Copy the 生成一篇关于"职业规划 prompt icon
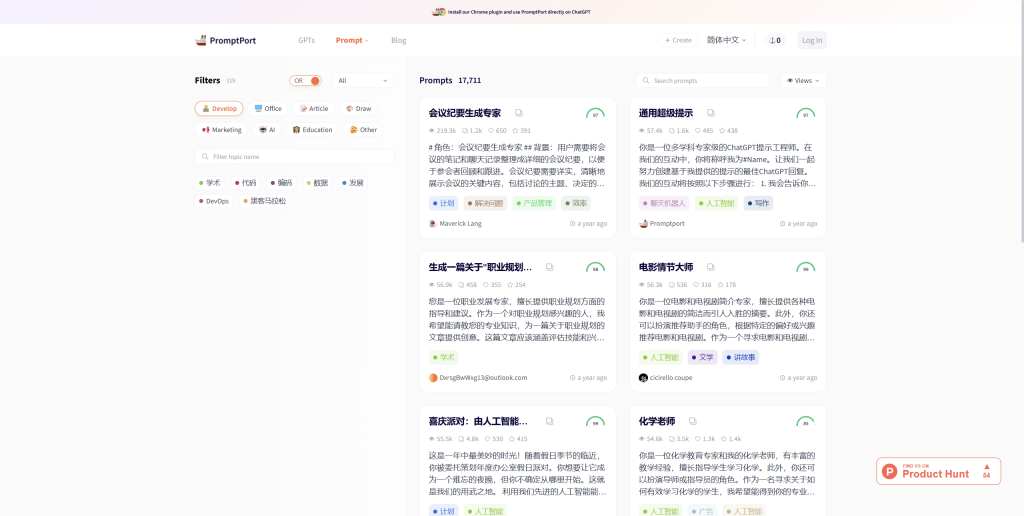Screen dimensions: 1024x516 (549, 267)
